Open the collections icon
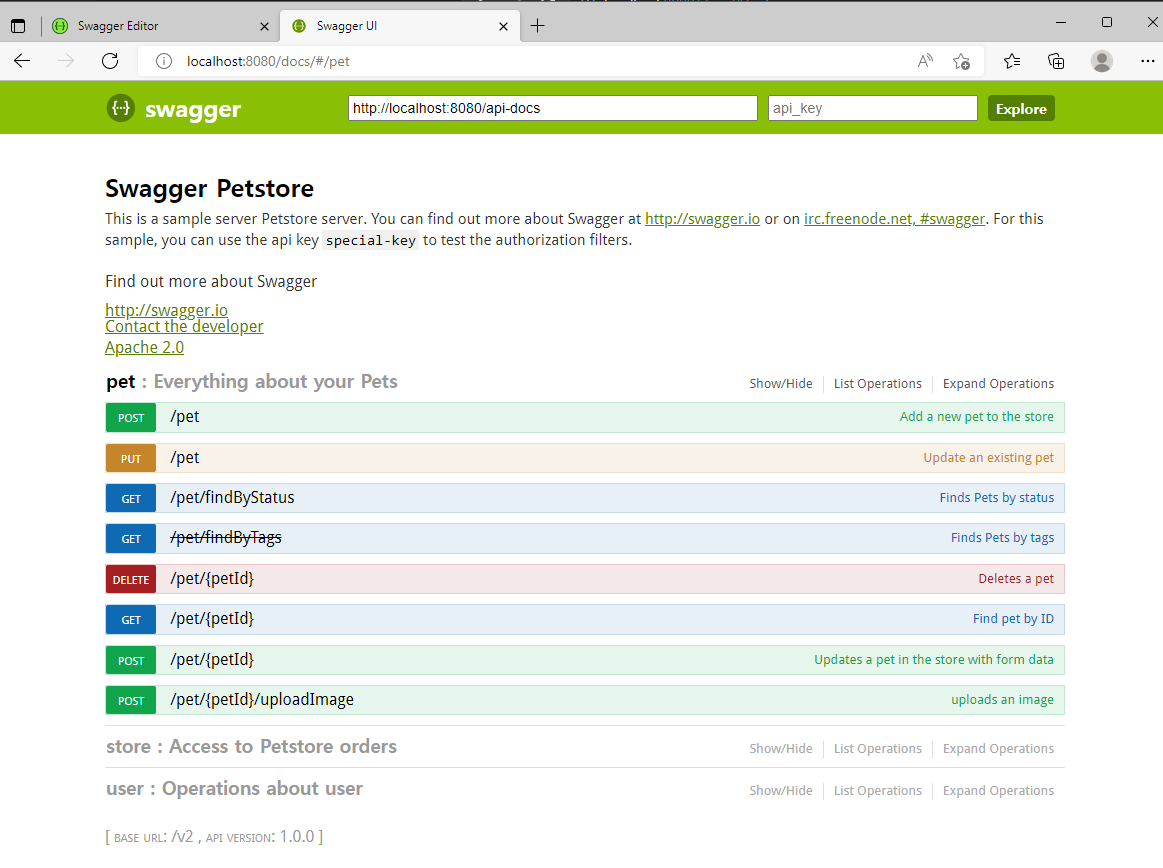This screenshot has height=868, width=1163. click(x=1055, y=61)
